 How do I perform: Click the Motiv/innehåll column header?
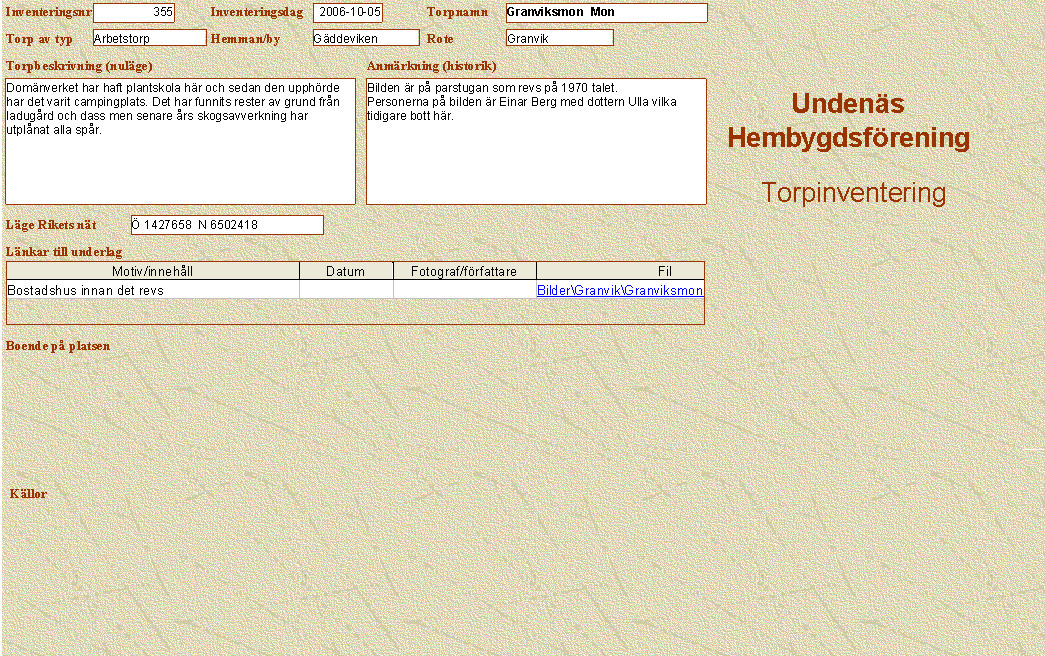click(x=153, y=271)
